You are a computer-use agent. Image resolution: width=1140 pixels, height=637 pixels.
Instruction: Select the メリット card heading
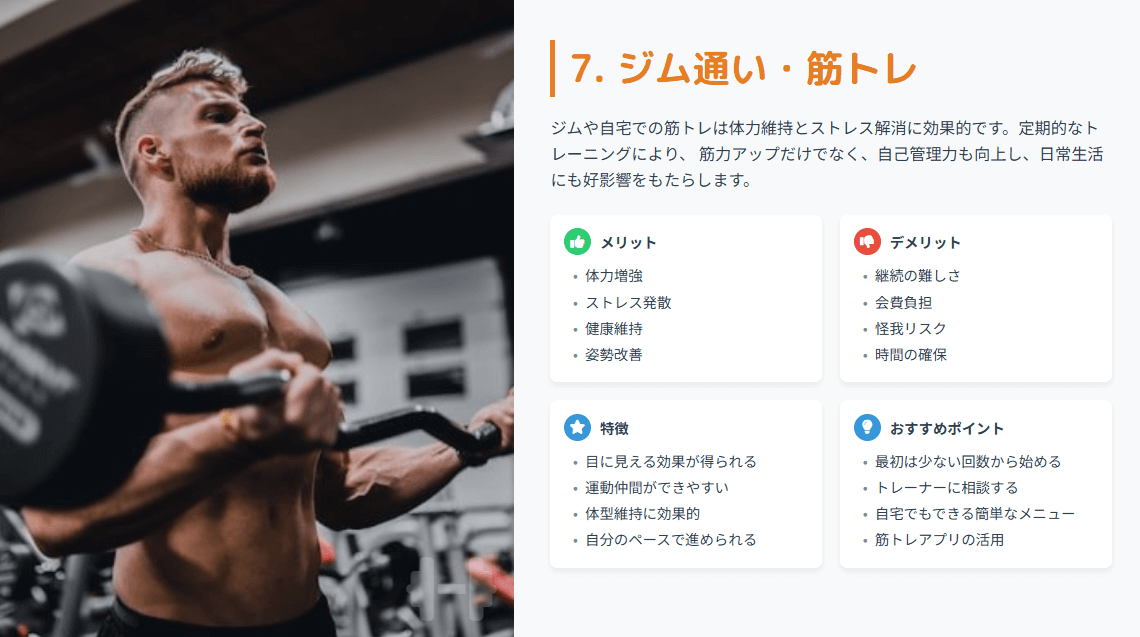[x=628, y=243]
